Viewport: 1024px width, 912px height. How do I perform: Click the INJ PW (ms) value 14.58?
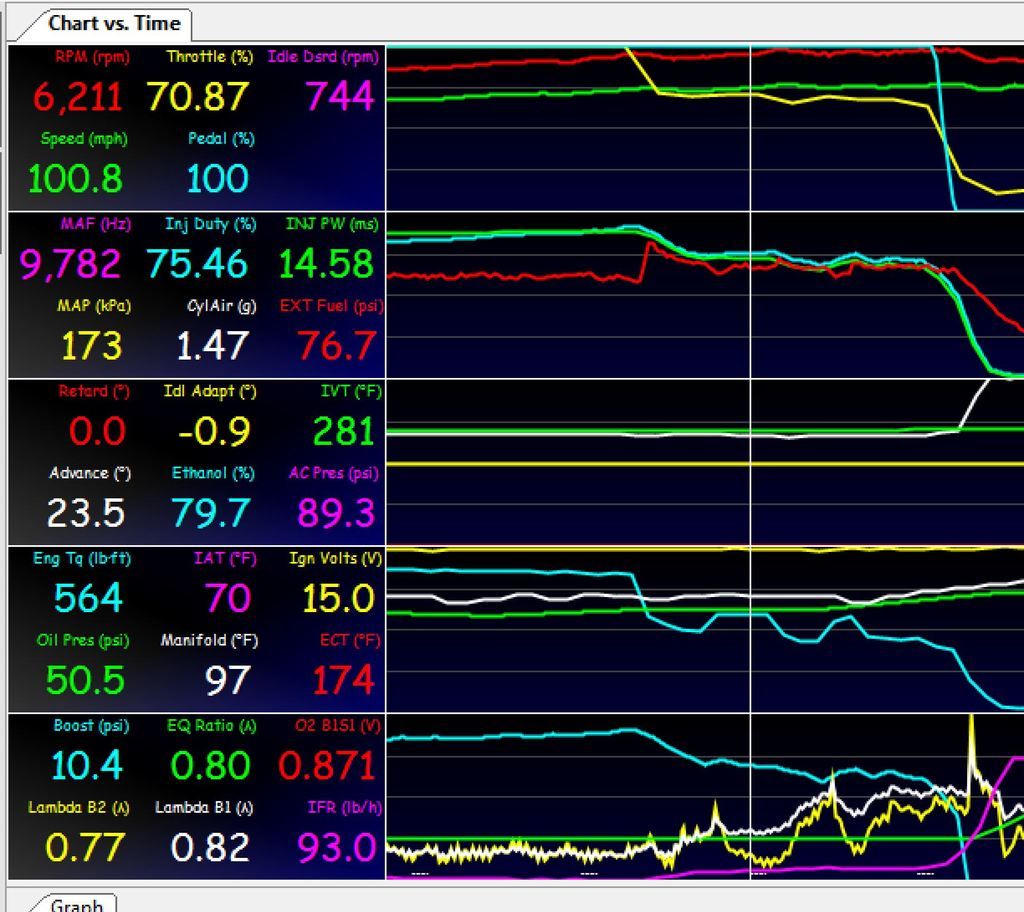click(x=326, y=264)
